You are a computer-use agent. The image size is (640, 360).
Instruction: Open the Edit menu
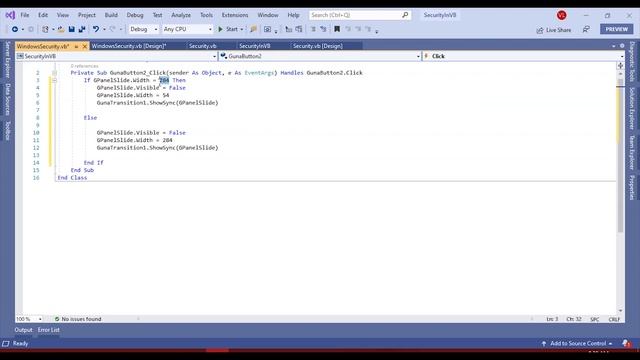click(x=43, y=15)
